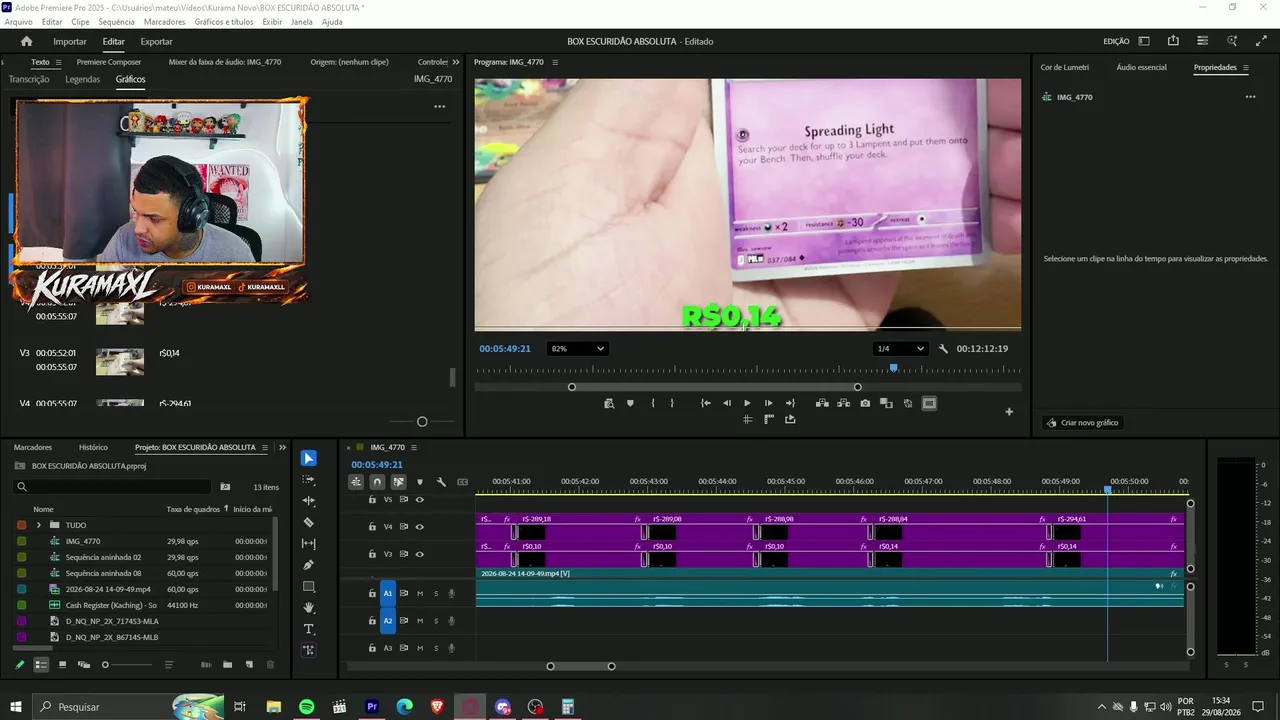
Task: Toggle V4 track visibility eye
Action: coord(420,527)
